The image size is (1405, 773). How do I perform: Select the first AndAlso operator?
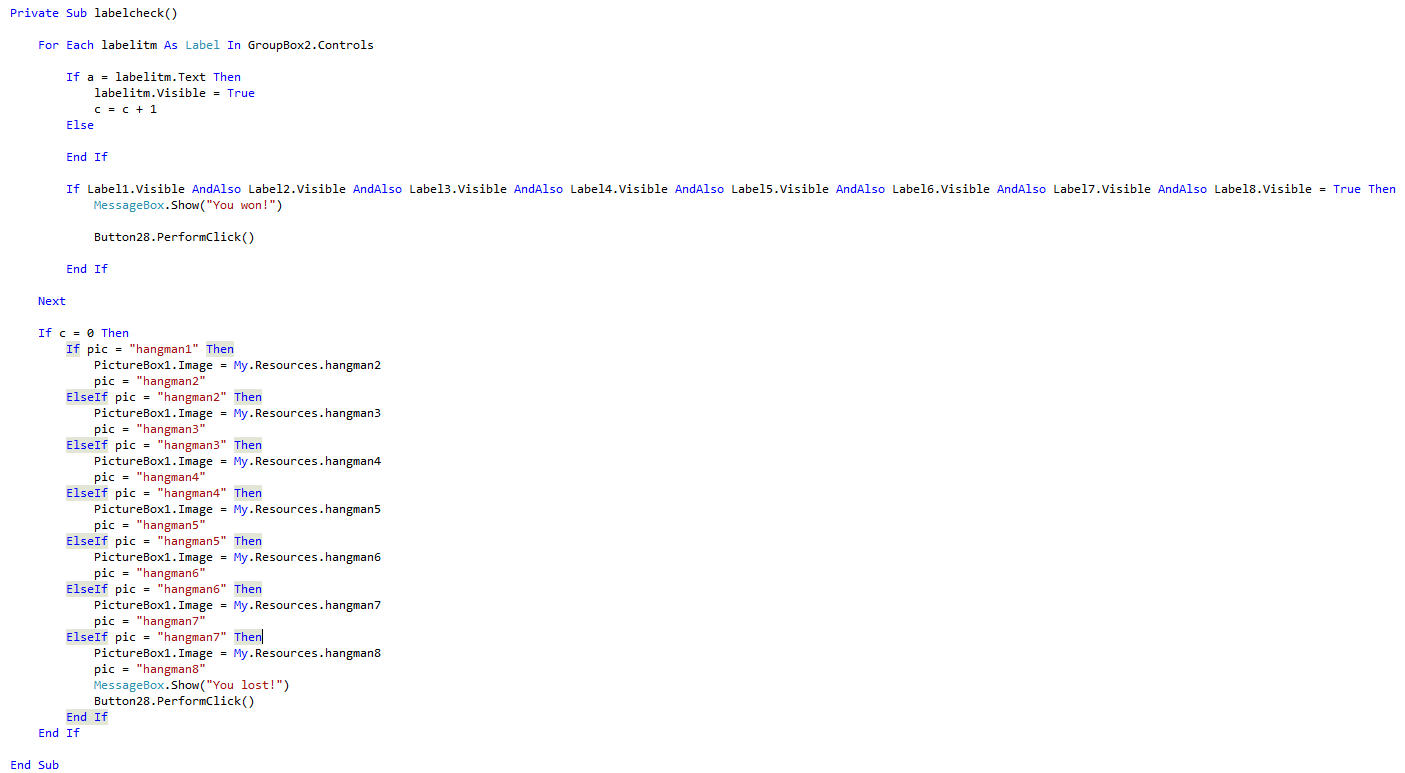[216, 188]
